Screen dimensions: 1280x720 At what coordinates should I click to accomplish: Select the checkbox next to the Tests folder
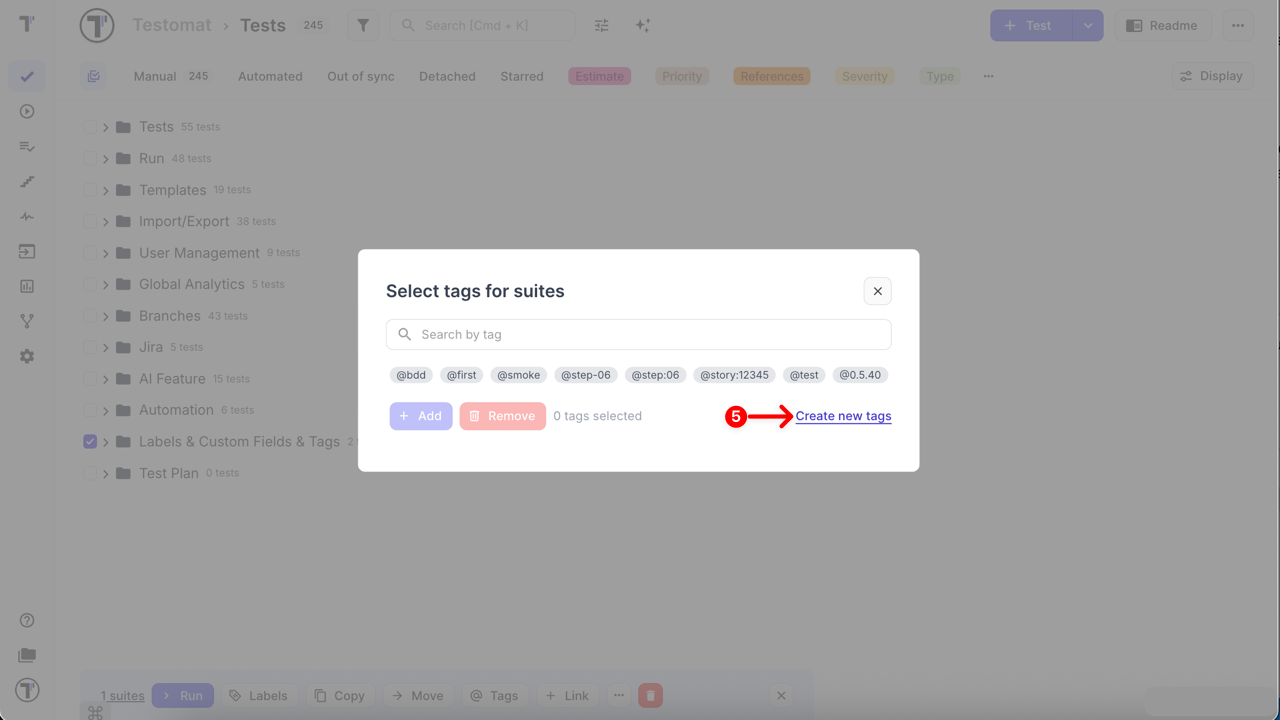tap(89, 127)
